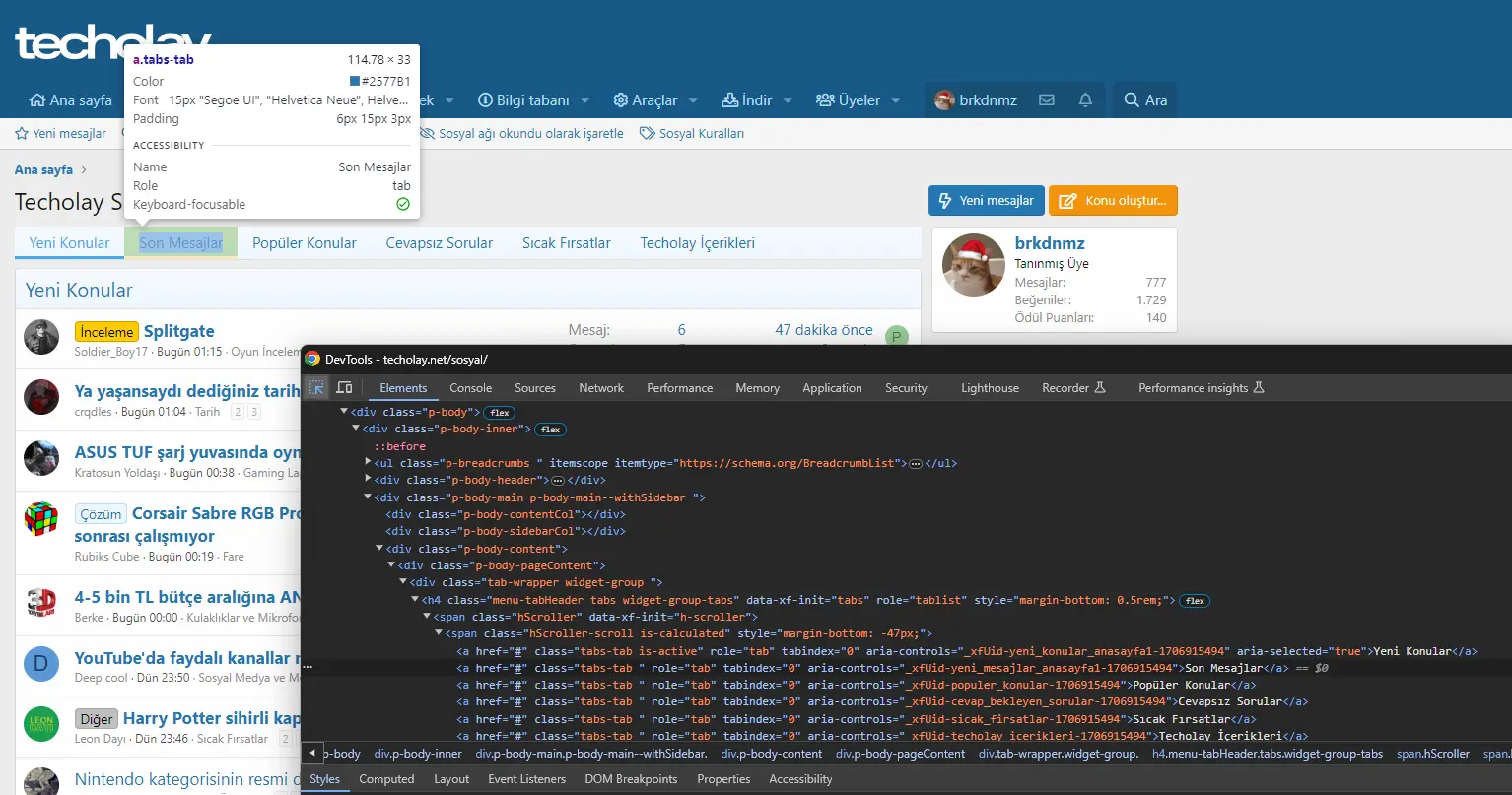Open the Application tab in DevTools
1512x795 pixels.
coord(832,388)
